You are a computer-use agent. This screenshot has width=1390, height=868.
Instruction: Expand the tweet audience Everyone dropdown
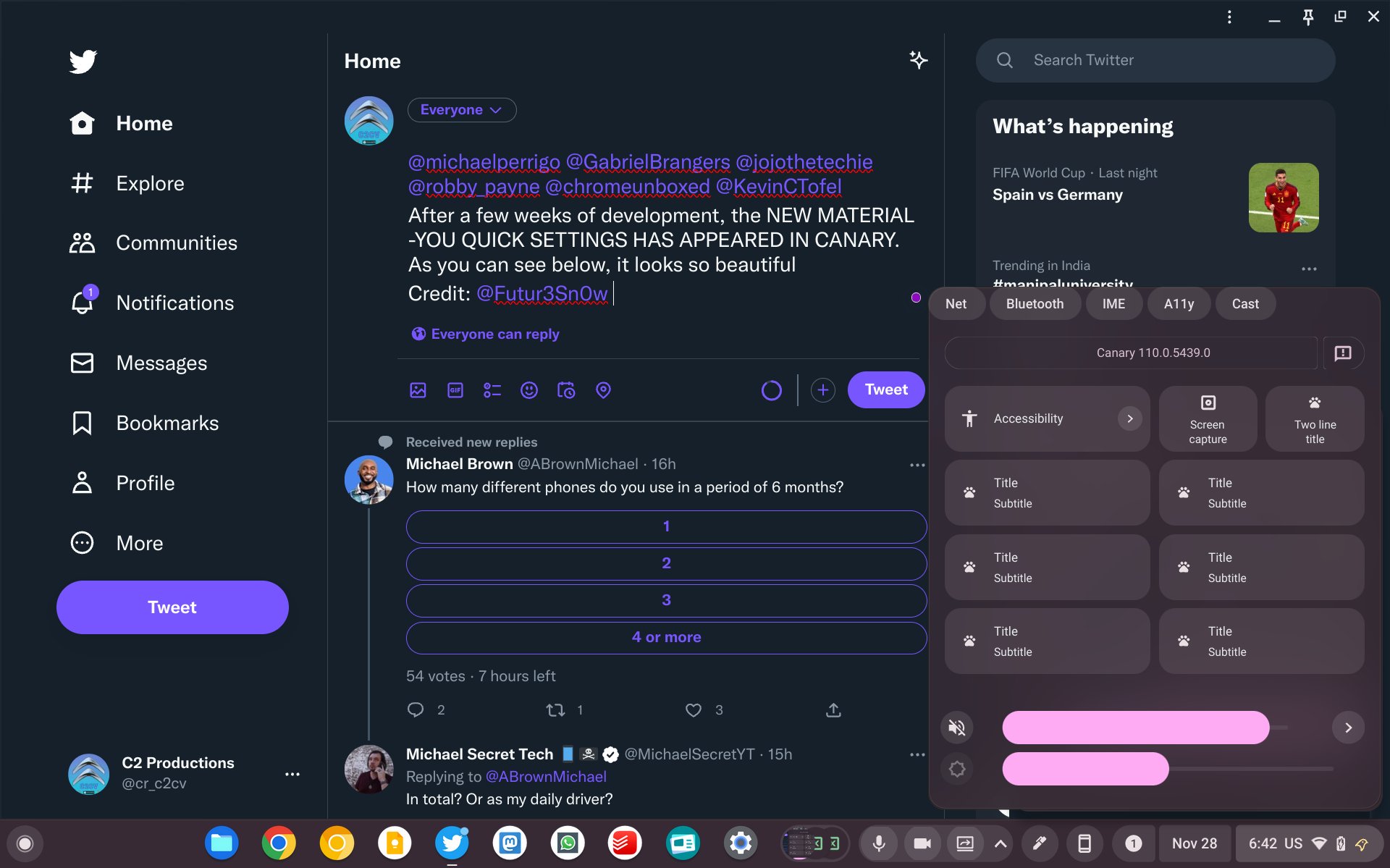point(460,109)
